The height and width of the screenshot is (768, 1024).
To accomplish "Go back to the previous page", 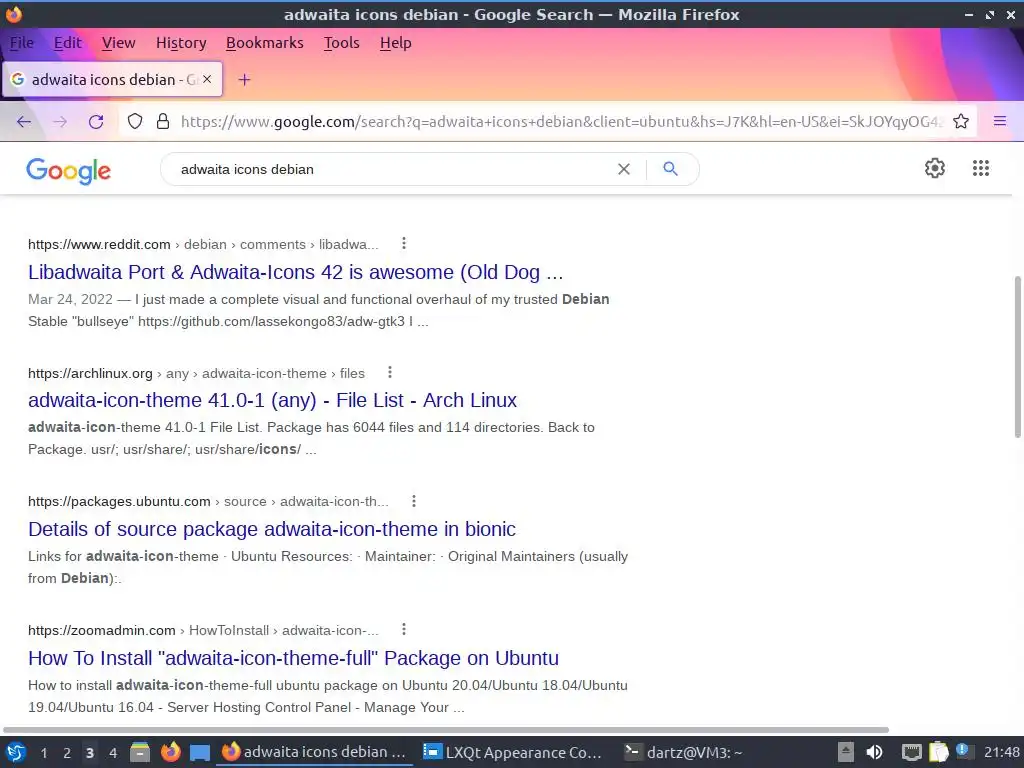I will pyautogui.click(x=24, y=121).
